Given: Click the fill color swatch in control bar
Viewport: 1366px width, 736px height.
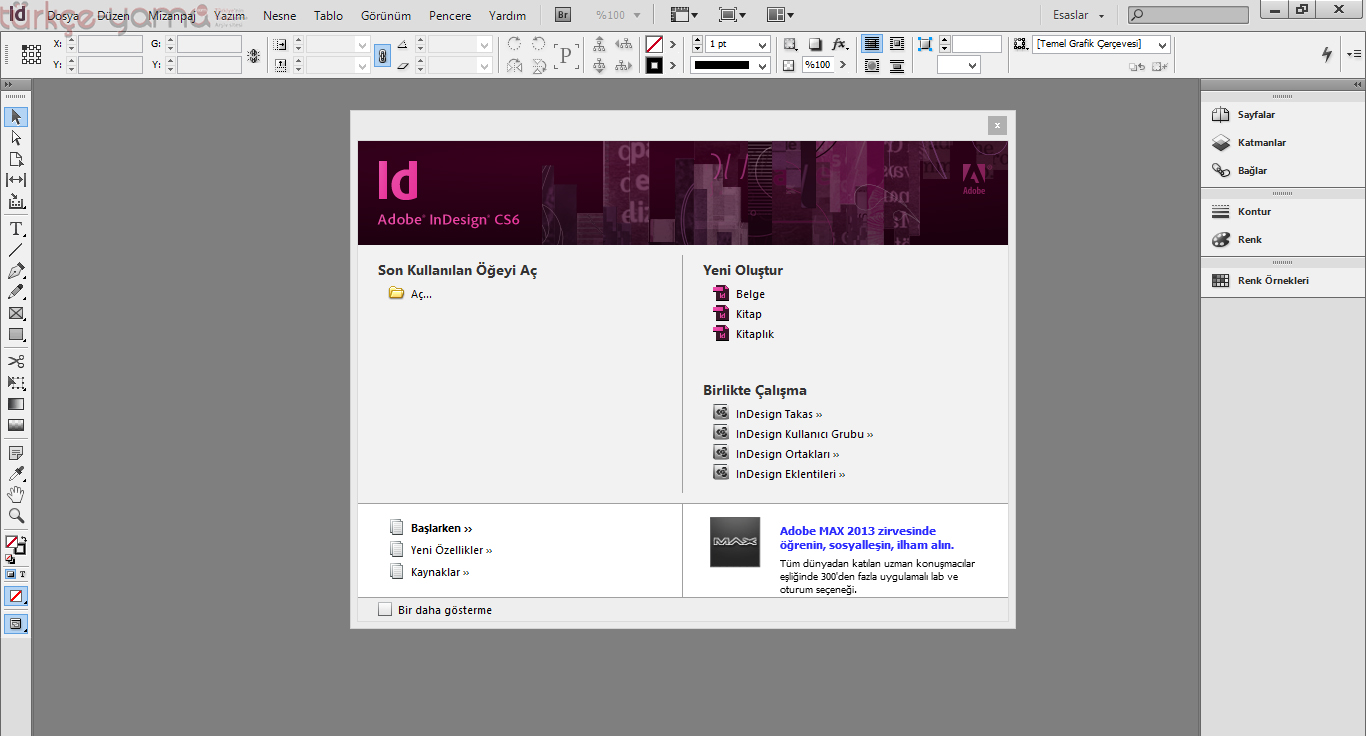Looking at the screenshot, I should click(654, 44).
